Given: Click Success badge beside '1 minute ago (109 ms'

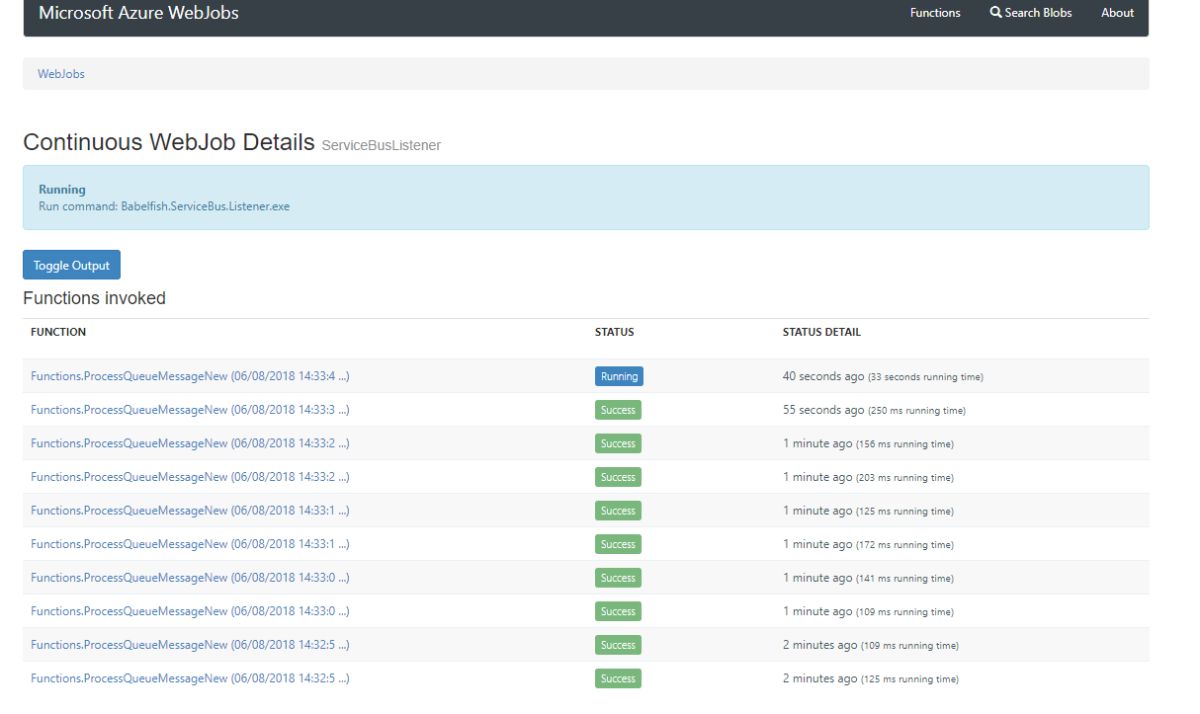Looking at the screenshot, I should (618, 611).
